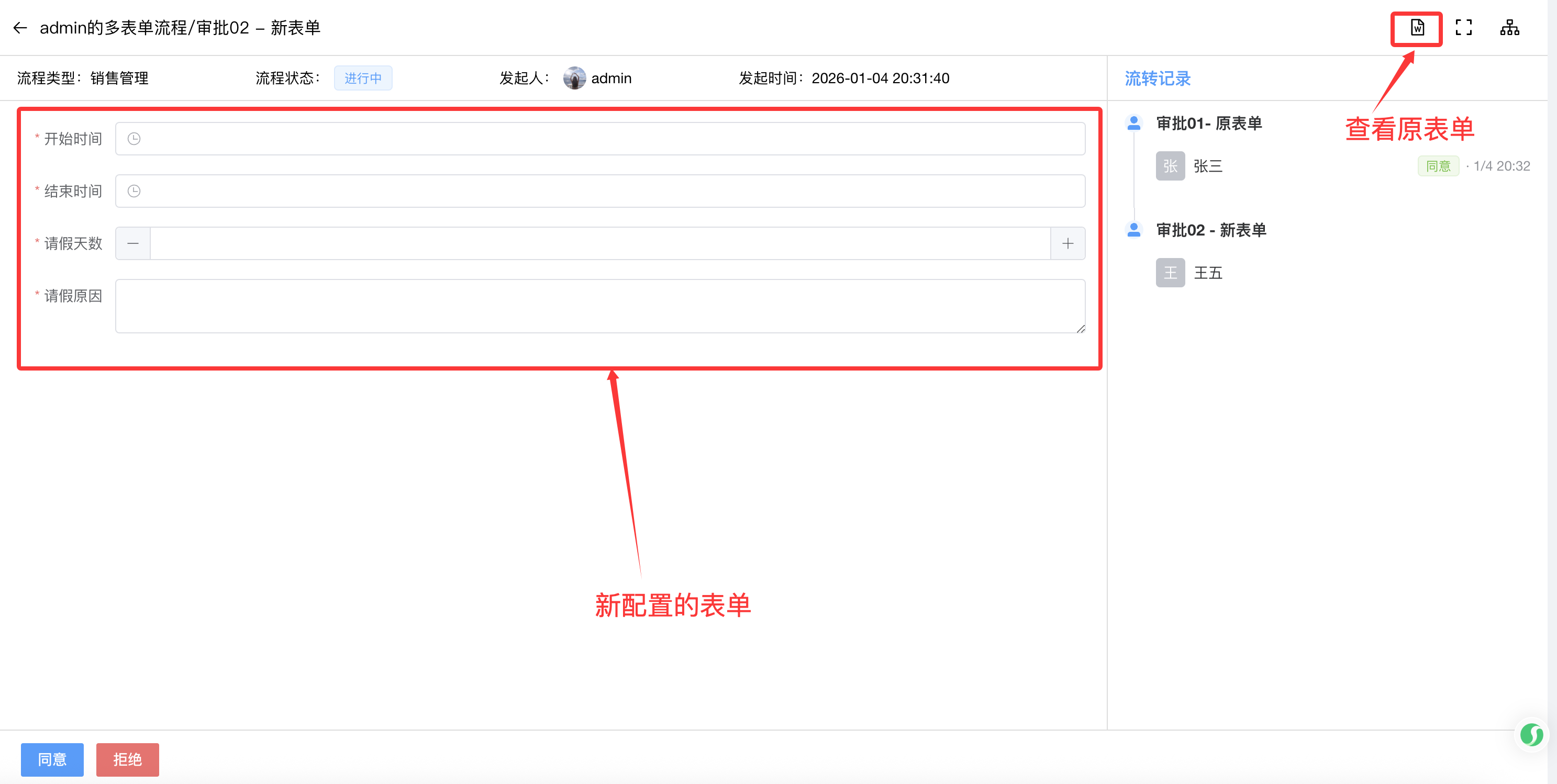
Task: Toggle fullscreen mode icon
Action: [1463, 28]
